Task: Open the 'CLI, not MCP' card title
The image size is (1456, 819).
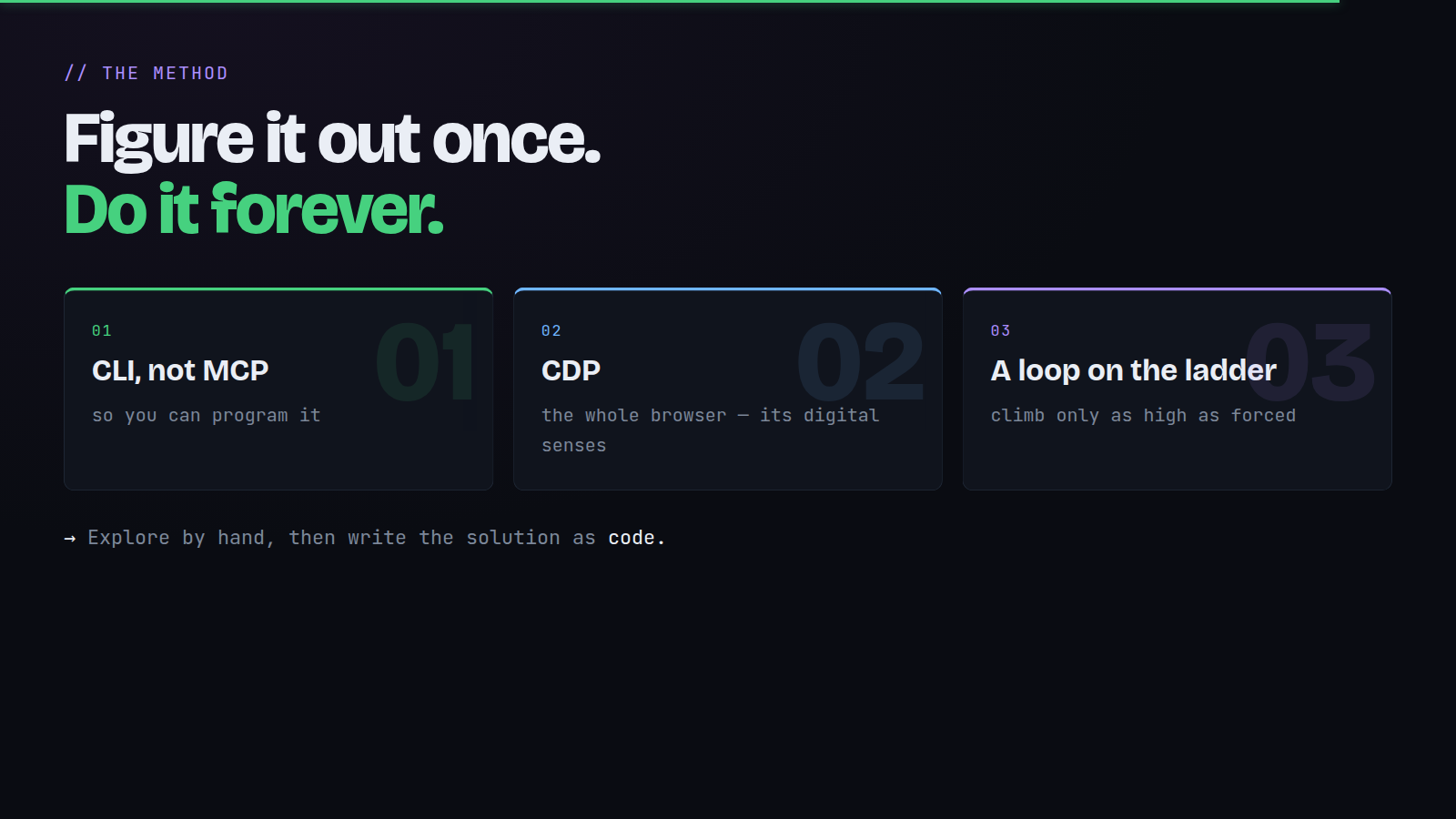Action: [x=180, y=370]
